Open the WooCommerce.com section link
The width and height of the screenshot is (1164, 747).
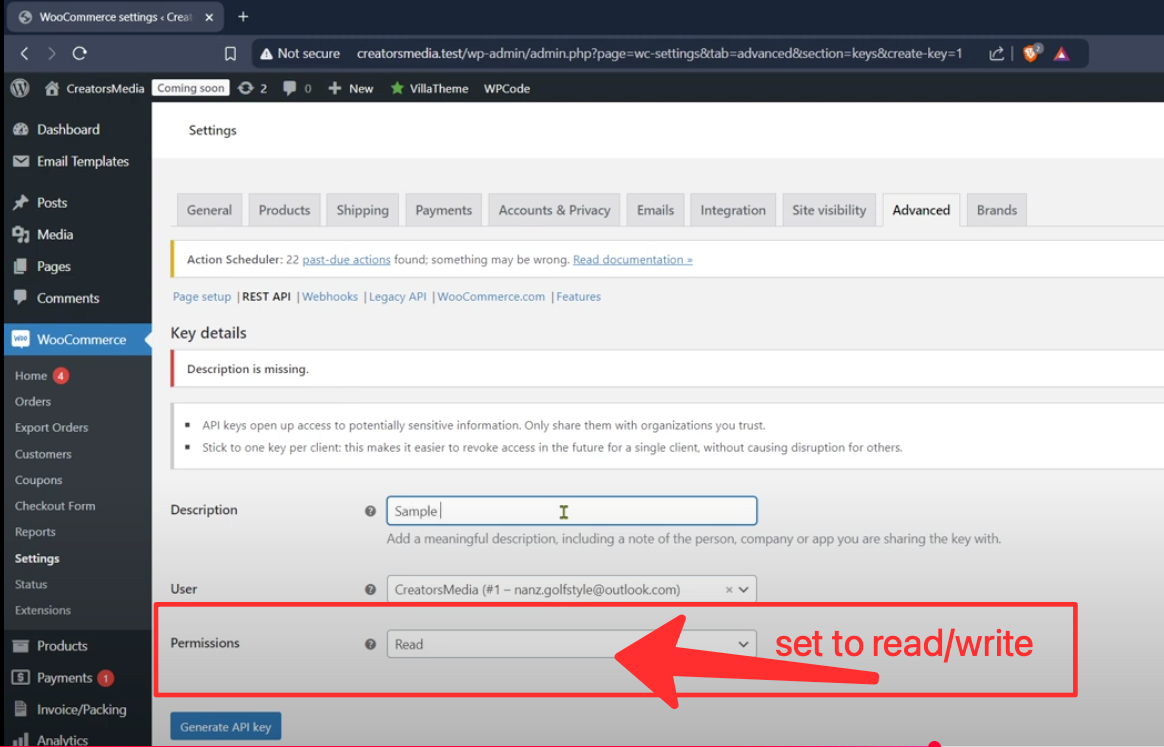click(491, 296)
